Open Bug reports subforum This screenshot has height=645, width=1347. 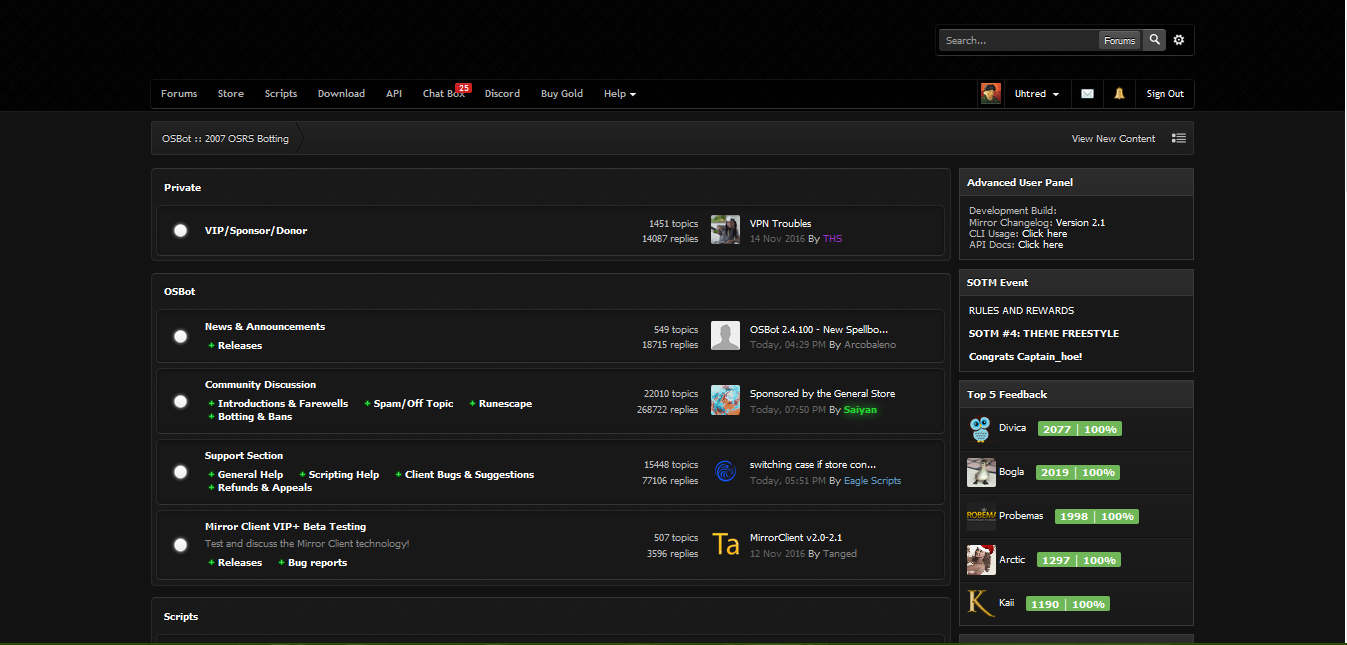click(318, 563)
